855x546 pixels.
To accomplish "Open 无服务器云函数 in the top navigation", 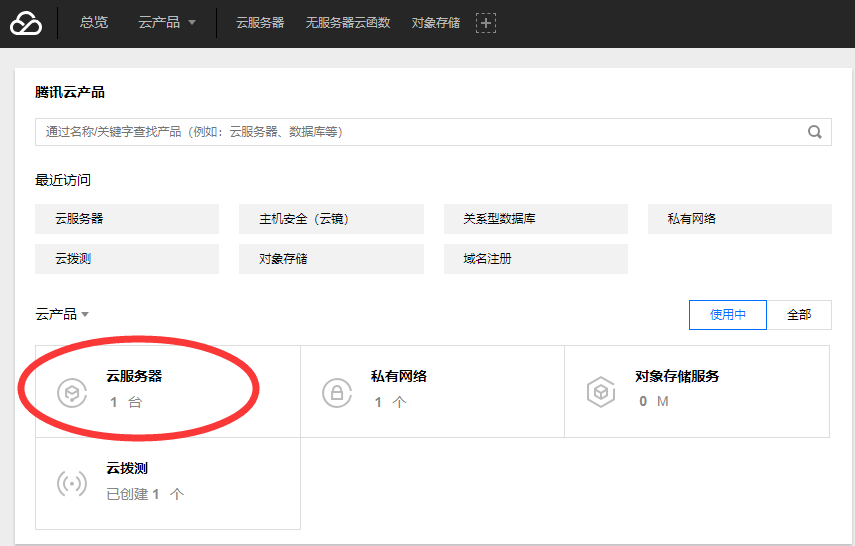I will coord(348,22).
